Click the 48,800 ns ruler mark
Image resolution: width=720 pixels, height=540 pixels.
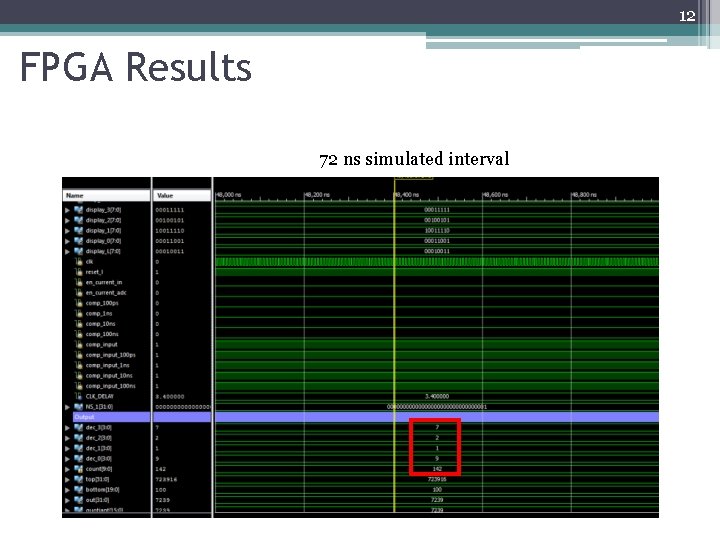584,195
